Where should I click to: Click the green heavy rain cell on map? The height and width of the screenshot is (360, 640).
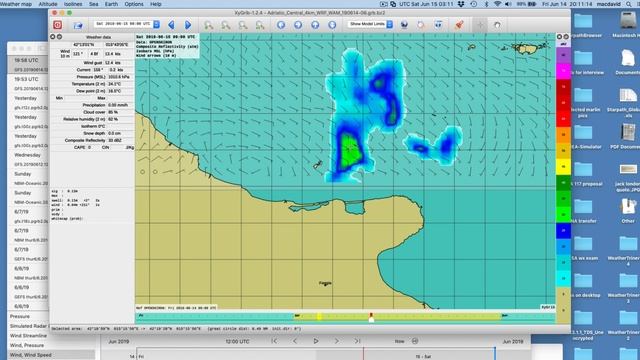351,150
